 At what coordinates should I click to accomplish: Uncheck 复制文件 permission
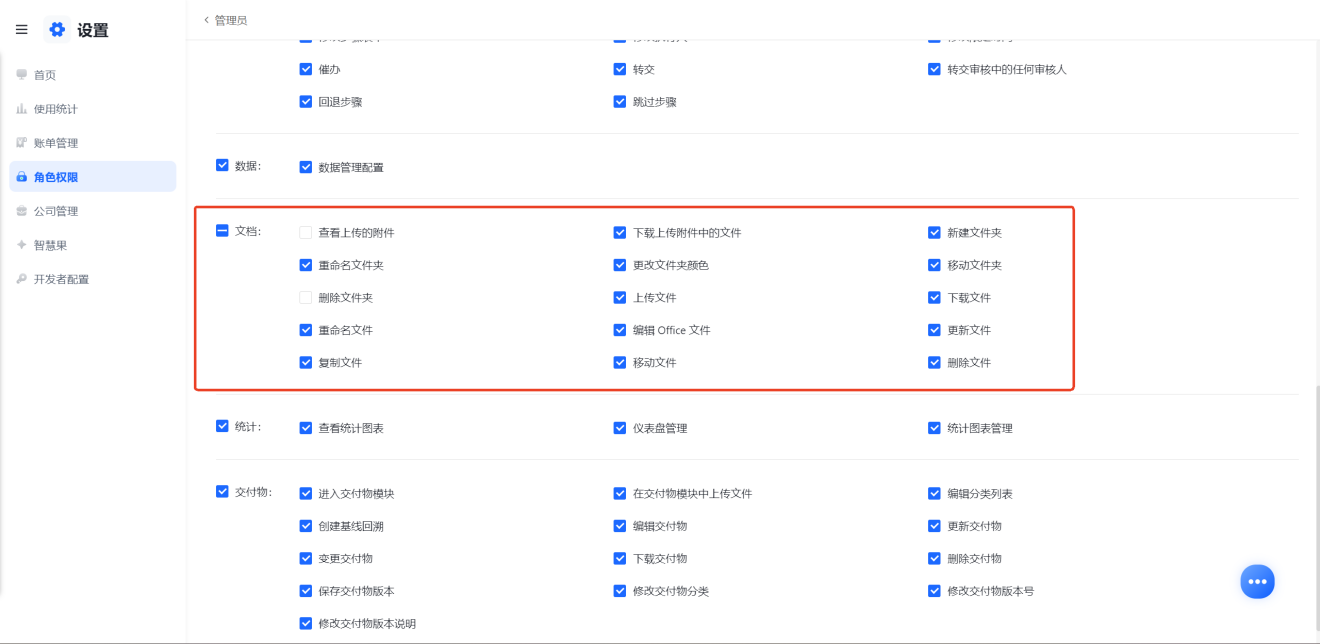pyautogui.click(x=306, y=362)
